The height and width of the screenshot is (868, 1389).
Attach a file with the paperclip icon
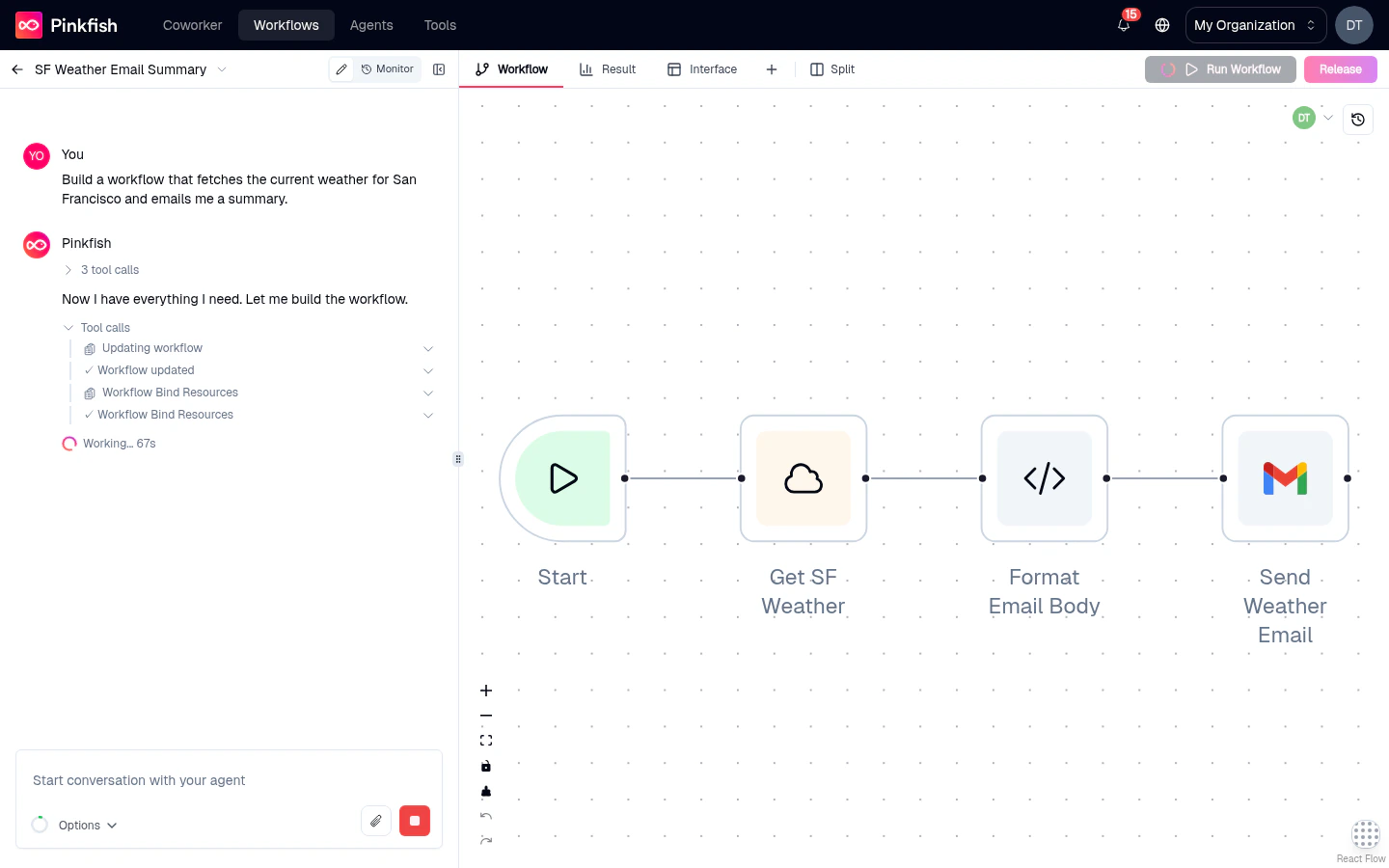pyautogui.click(x=376, y=821)
